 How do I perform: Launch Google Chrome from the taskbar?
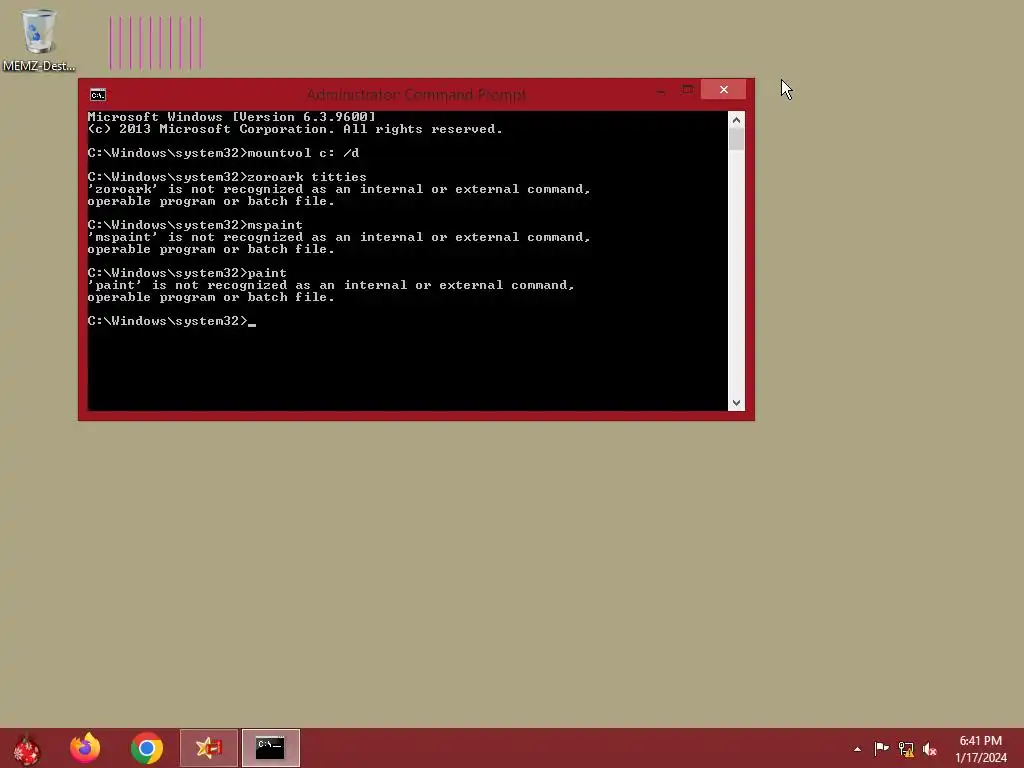[x=147, y=748]
